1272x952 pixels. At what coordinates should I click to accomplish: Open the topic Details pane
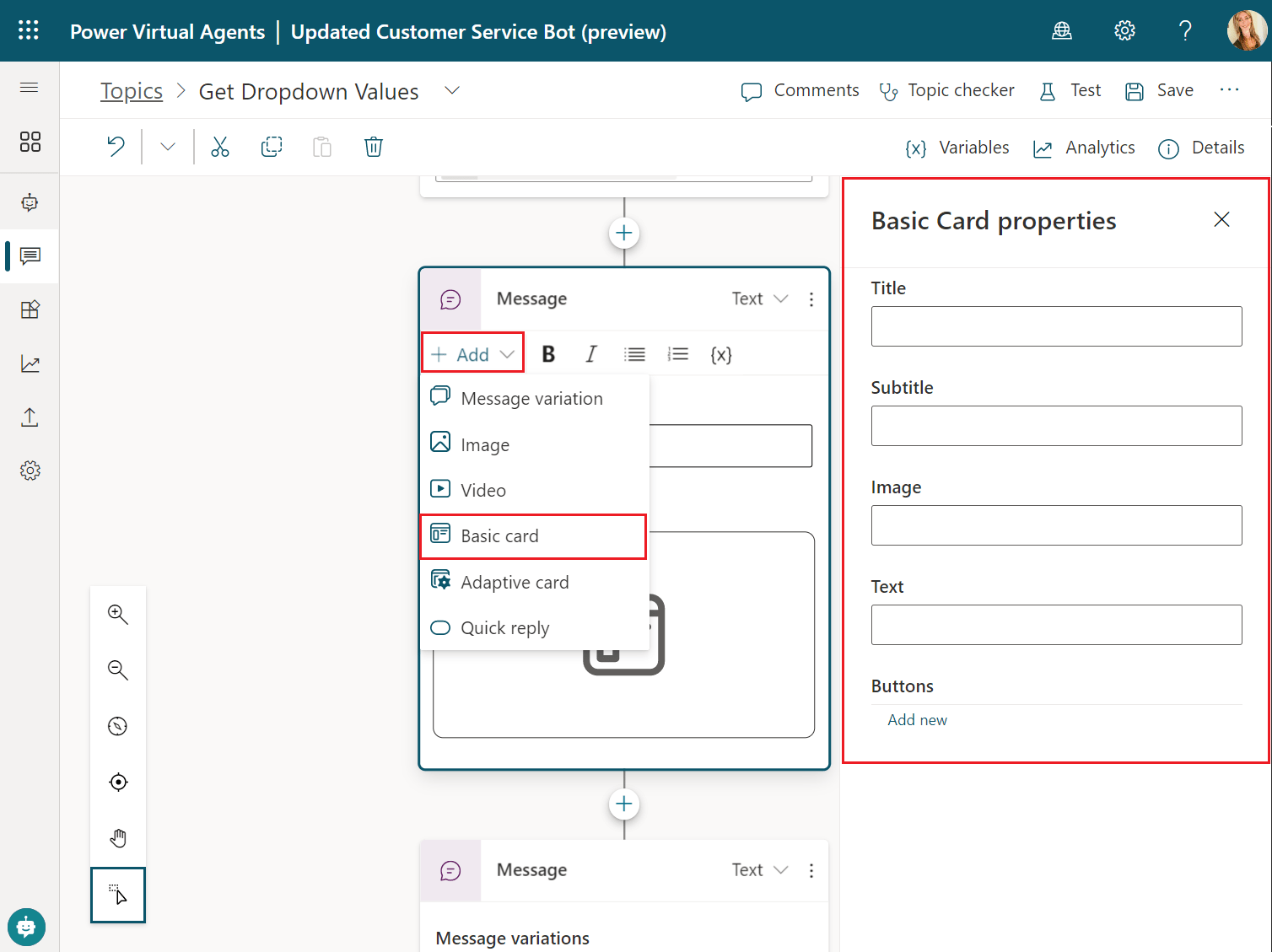pos(1202,148)
